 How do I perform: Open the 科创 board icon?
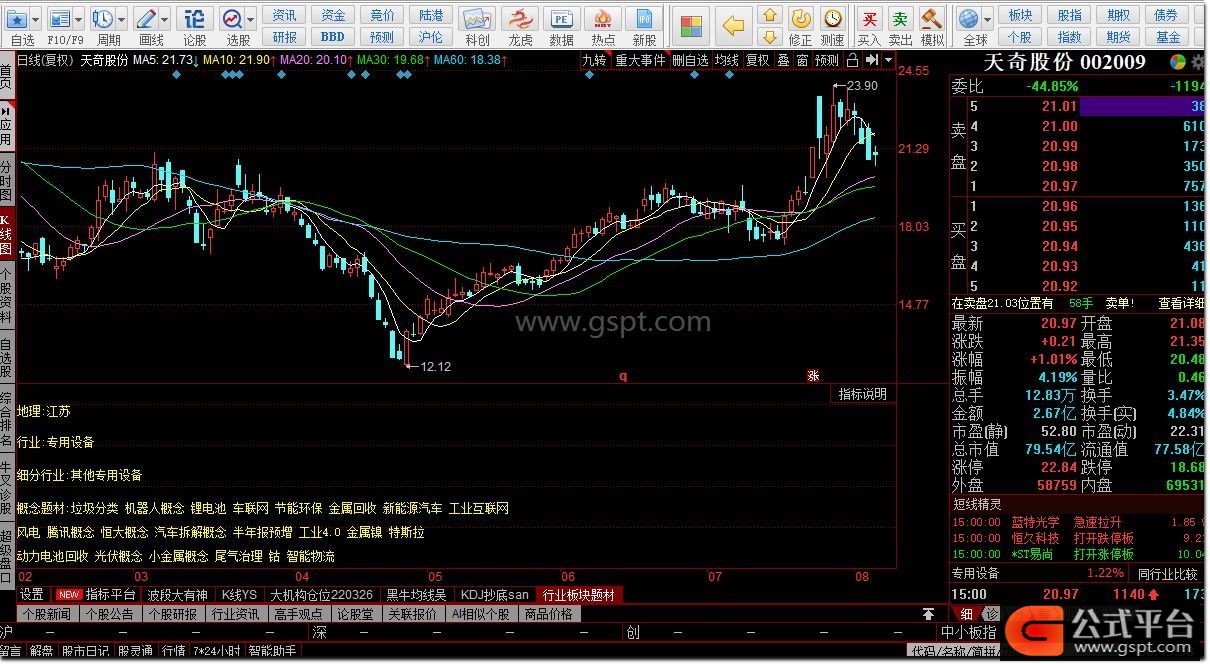point(478,19)
